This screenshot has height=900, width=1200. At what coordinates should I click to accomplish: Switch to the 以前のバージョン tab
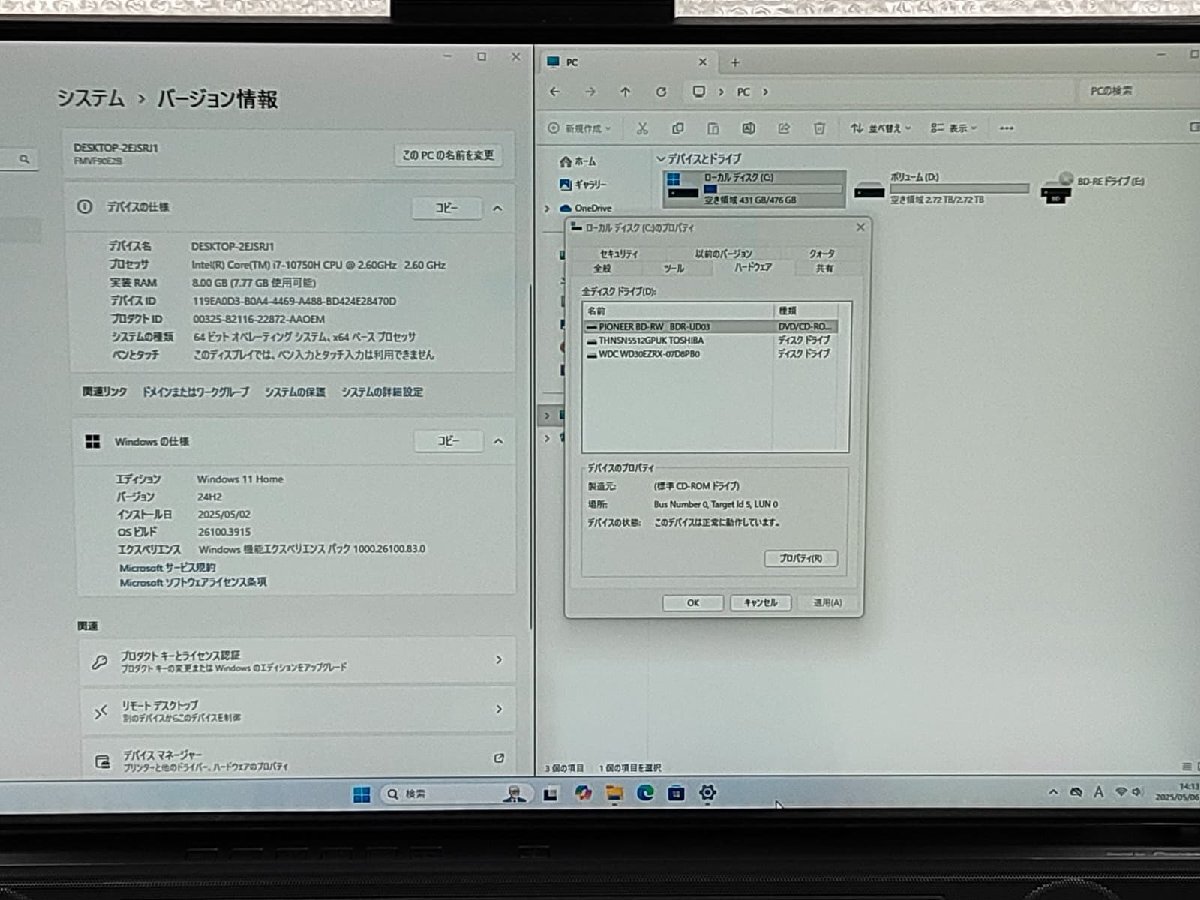(x=723, y=254)
